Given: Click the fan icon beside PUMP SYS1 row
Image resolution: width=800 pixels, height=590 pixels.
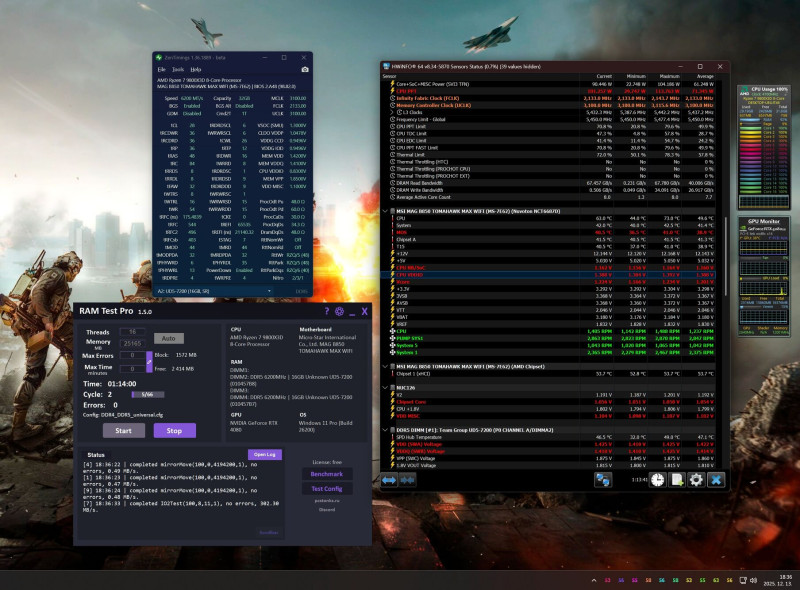Looking at the screenshot, I should pos(392,338).
